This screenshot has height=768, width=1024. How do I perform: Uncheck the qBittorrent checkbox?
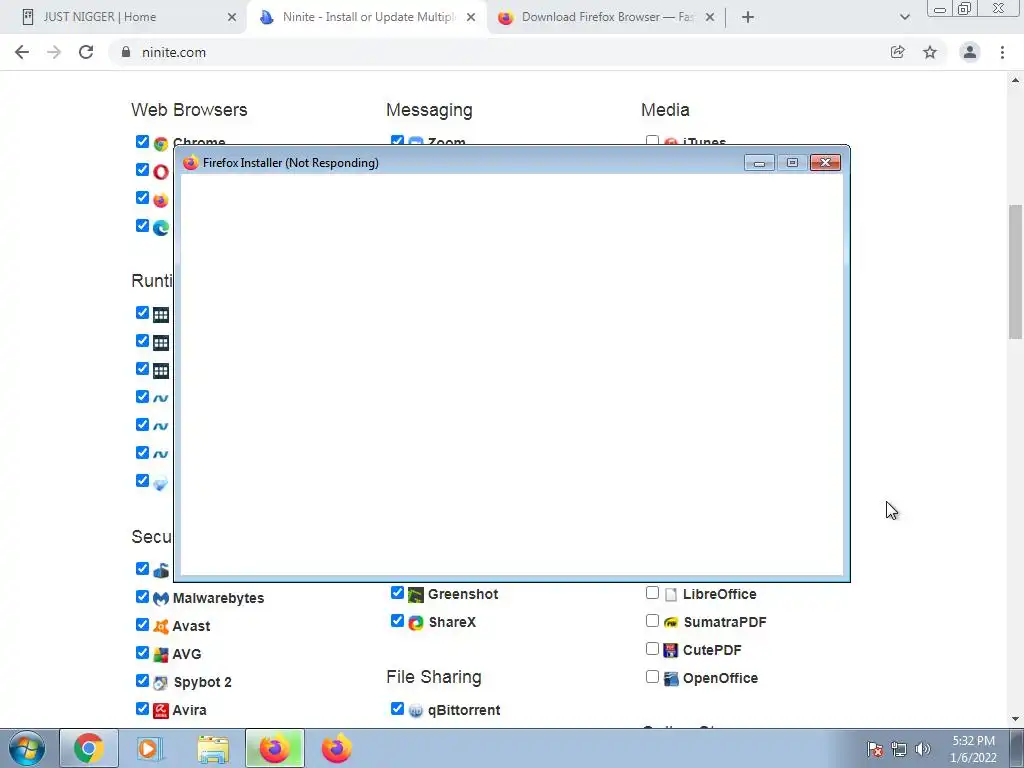(x=397, y=709)
